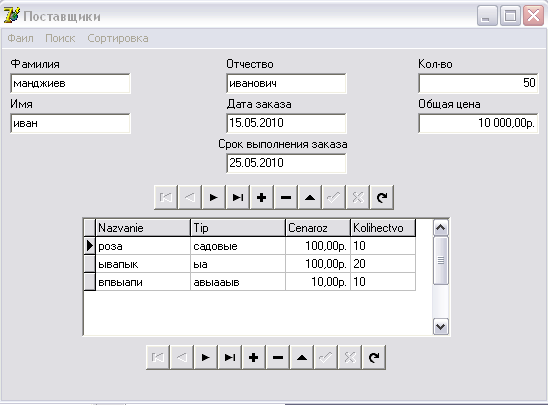Select the ыа cell
The image size is (548, 405).
tap(238, 264)
